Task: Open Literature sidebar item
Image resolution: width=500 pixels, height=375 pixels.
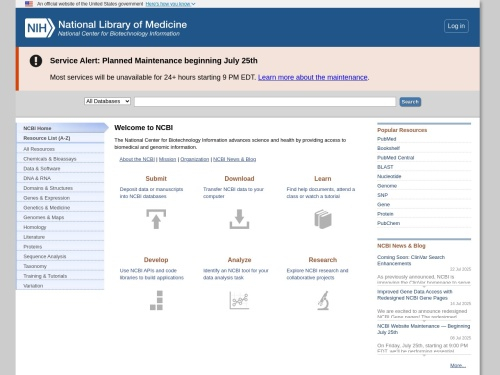Action: coord(60,237)
